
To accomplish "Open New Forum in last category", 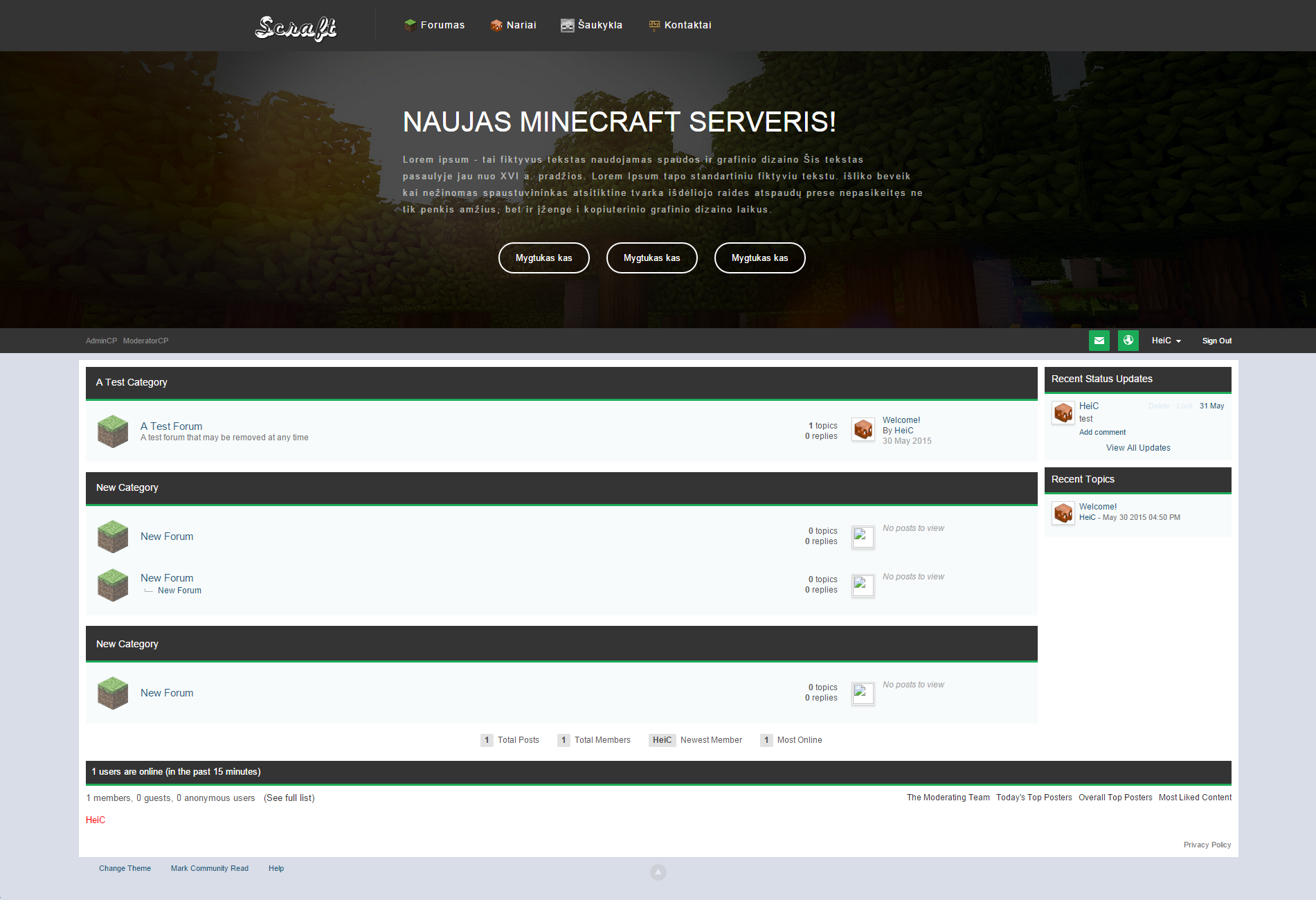I will (x=167, y=693).
